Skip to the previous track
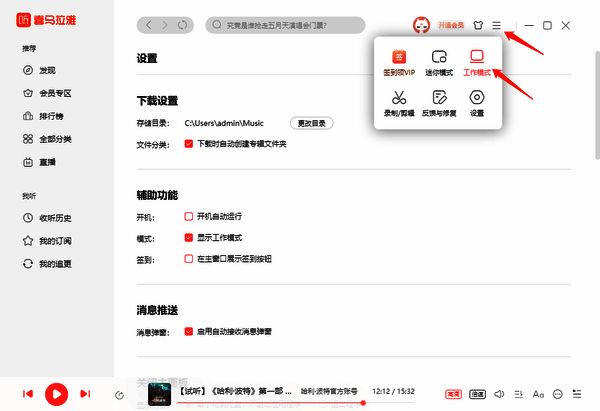This screenshot has width=600, height=411. [x=28, y=394]
